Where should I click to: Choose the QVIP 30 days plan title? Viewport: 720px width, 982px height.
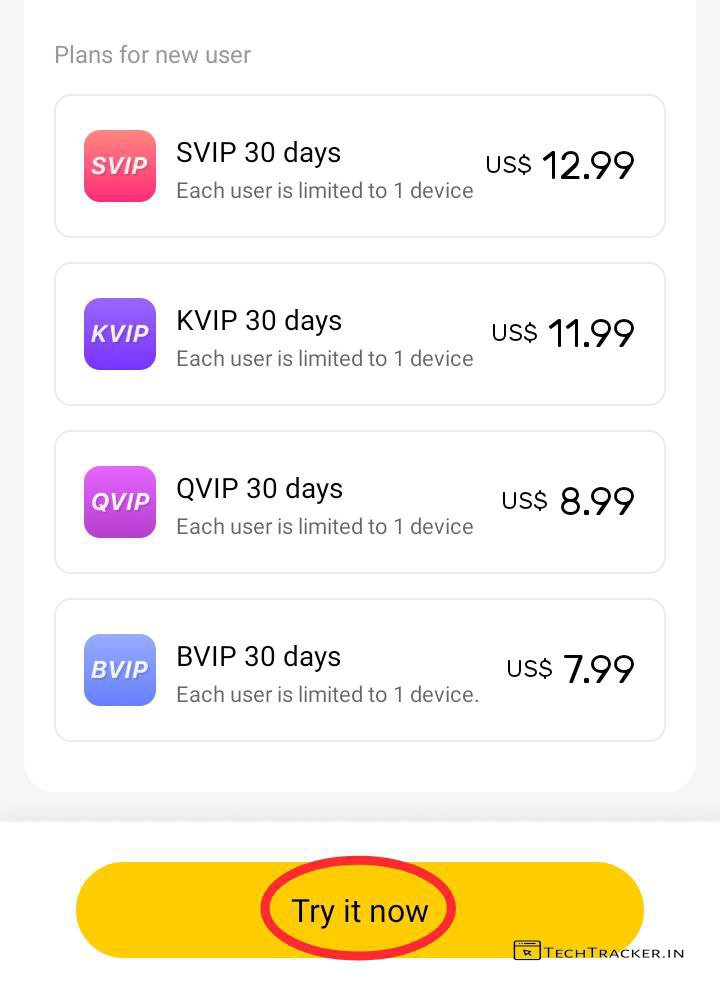pyautogui.click(x=259, y=489)
